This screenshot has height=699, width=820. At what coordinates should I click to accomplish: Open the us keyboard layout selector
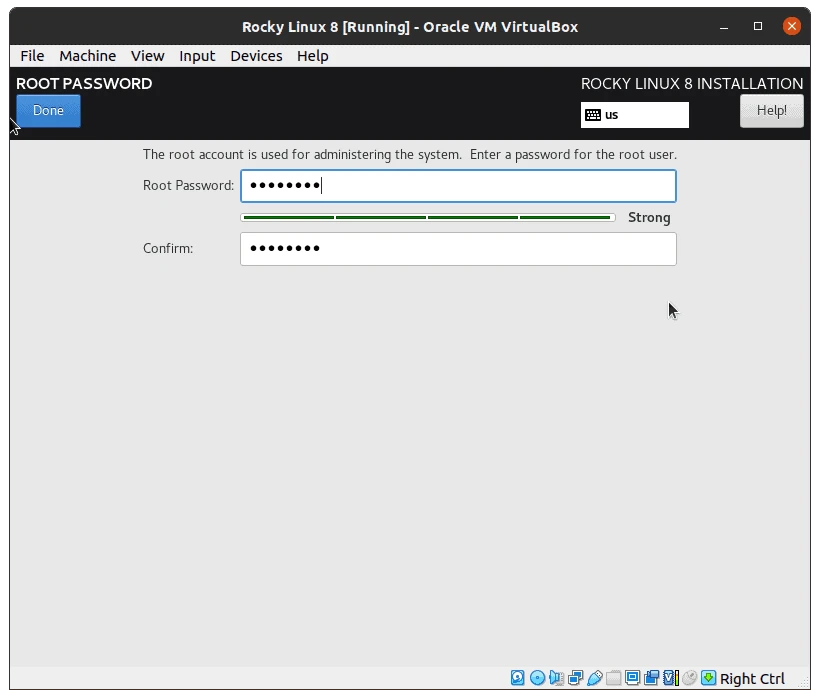click(x=634, y=115)
